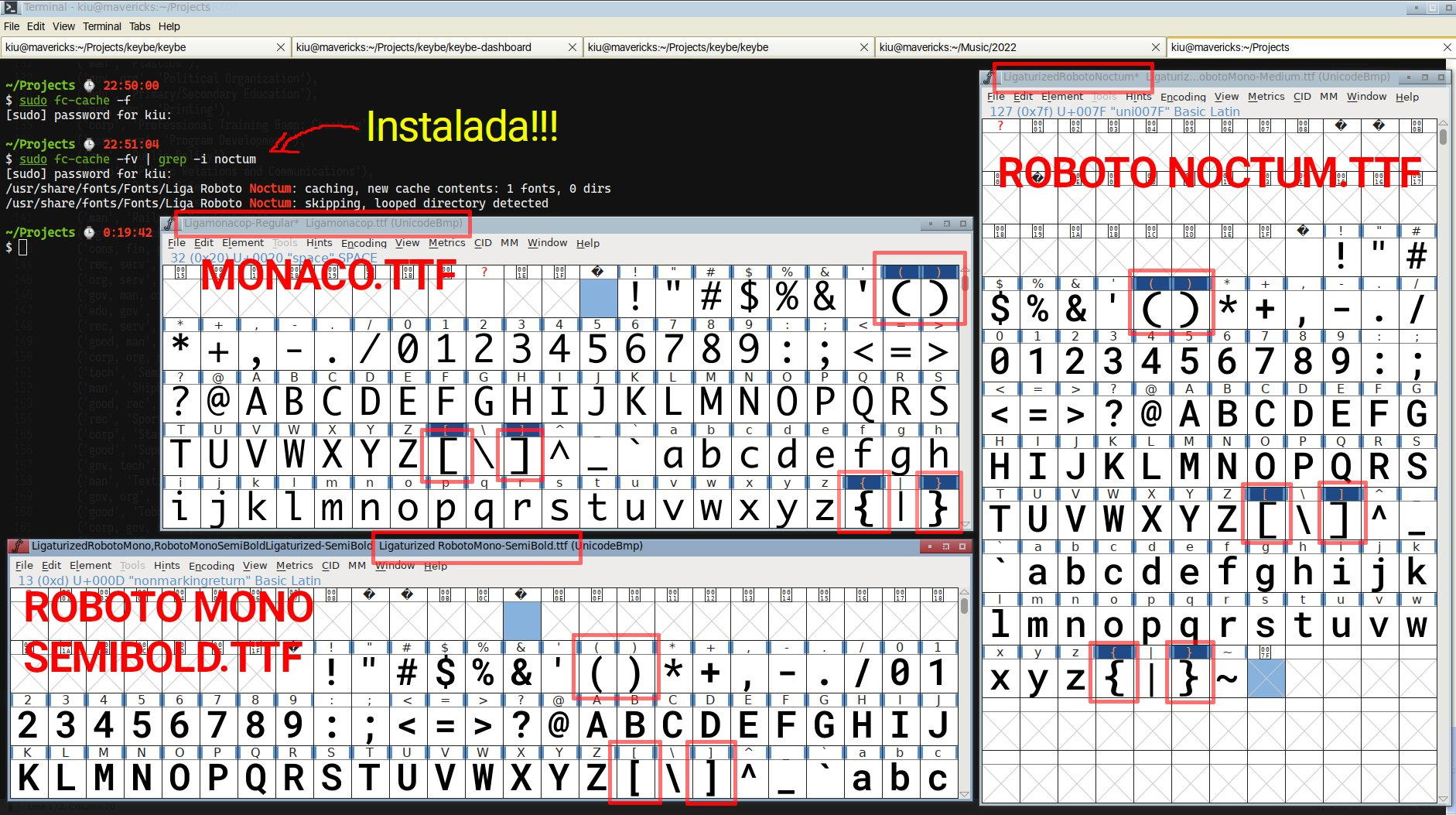Select the '$' glyph in Monaco window
This screenshot has height=815, width=1456.
pyautogui.click(x=749, y=296)
